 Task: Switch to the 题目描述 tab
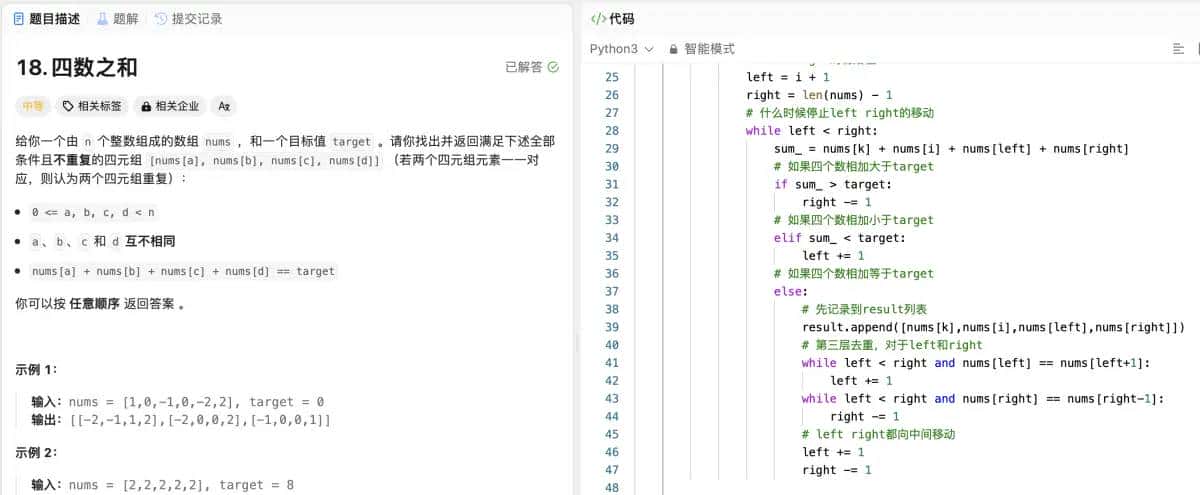pos(47,18)
